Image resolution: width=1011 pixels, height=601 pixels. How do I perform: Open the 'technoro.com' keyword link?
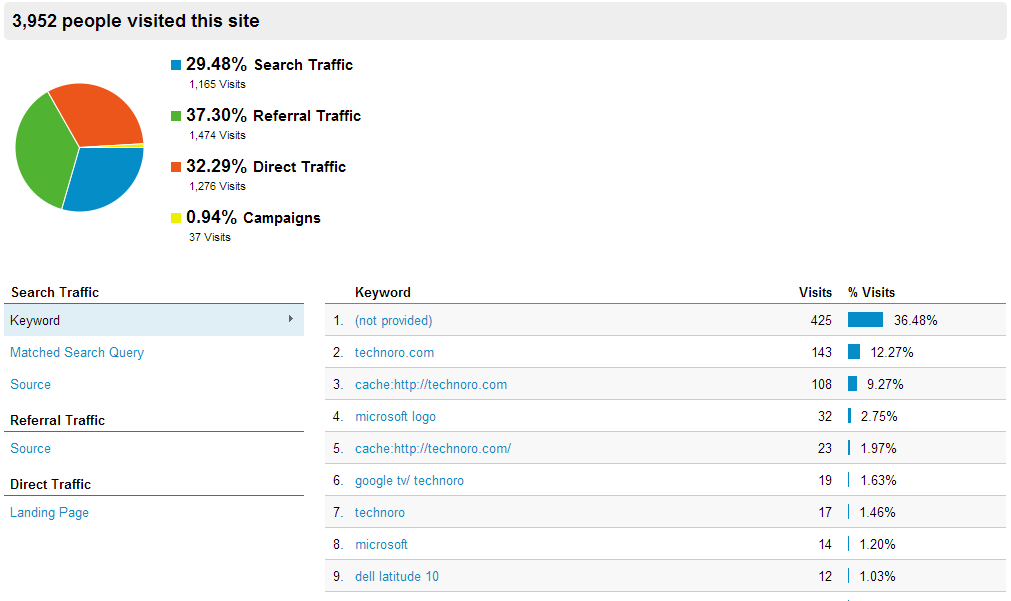[394, 353]
